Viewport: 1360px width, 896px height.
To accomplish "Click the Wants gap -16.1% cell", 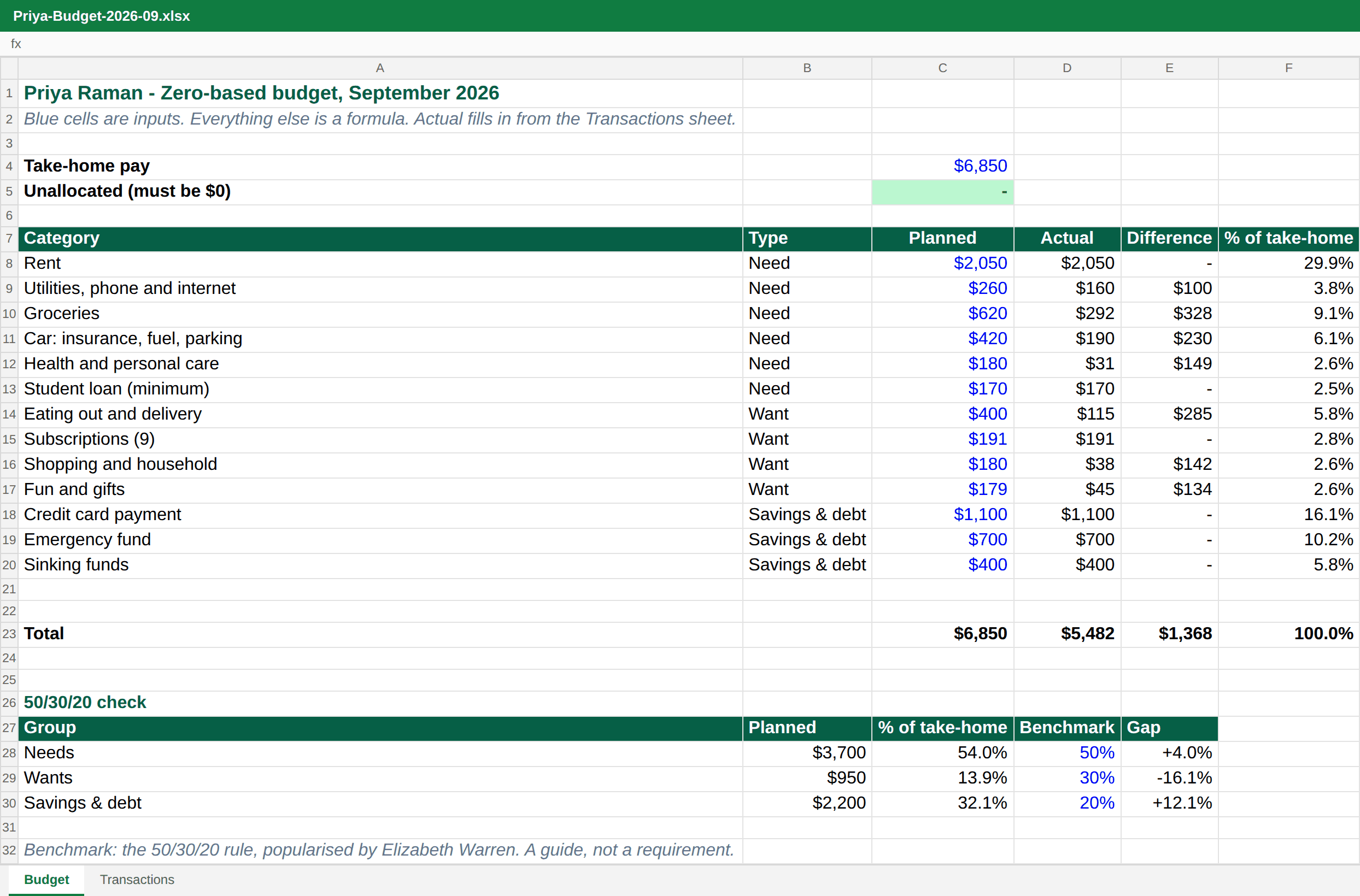I will [1170, 779].
